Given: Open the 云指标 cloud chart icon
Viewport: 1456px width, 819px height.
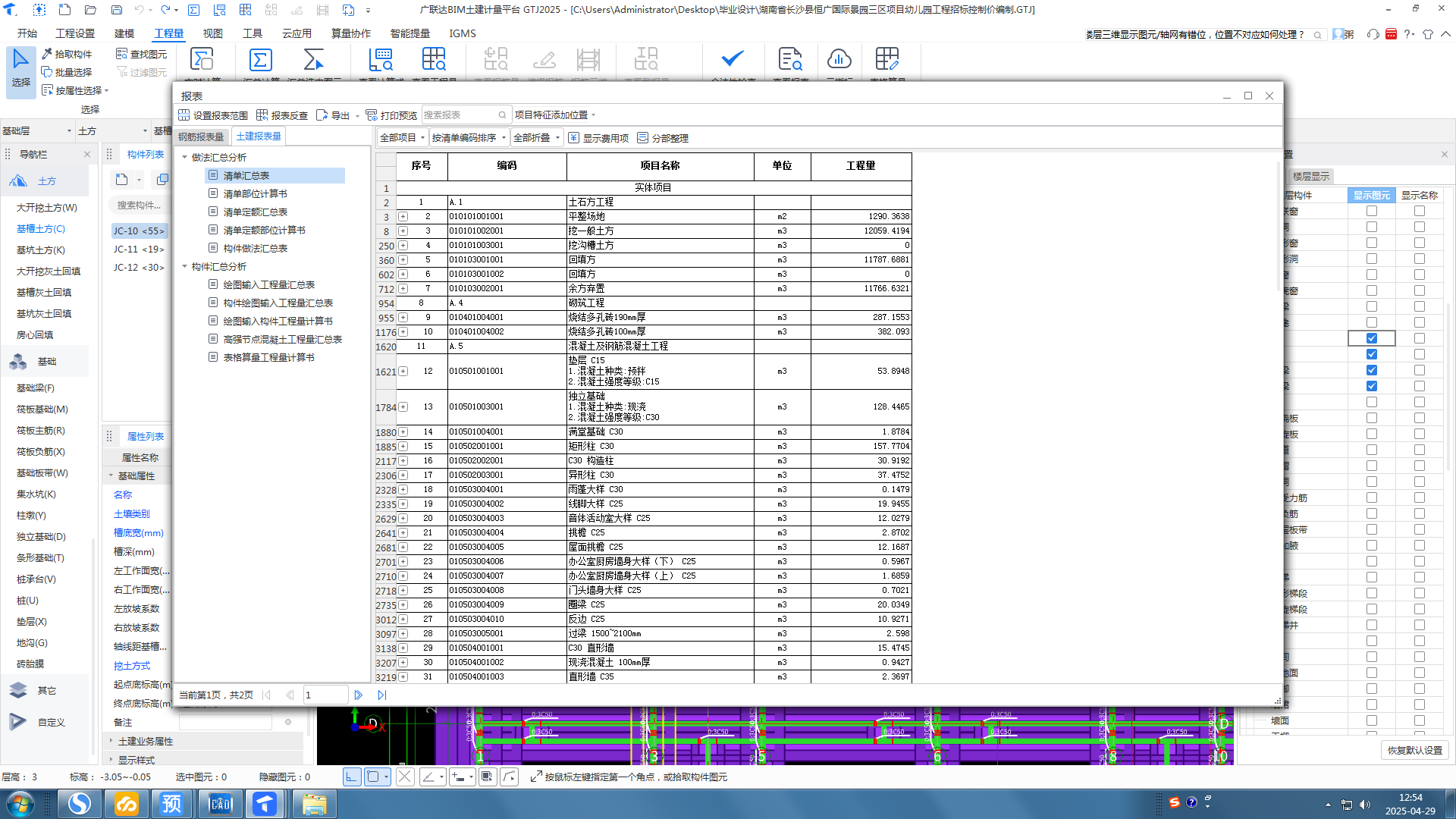Looking at the screenshot, I should point(839,60).
